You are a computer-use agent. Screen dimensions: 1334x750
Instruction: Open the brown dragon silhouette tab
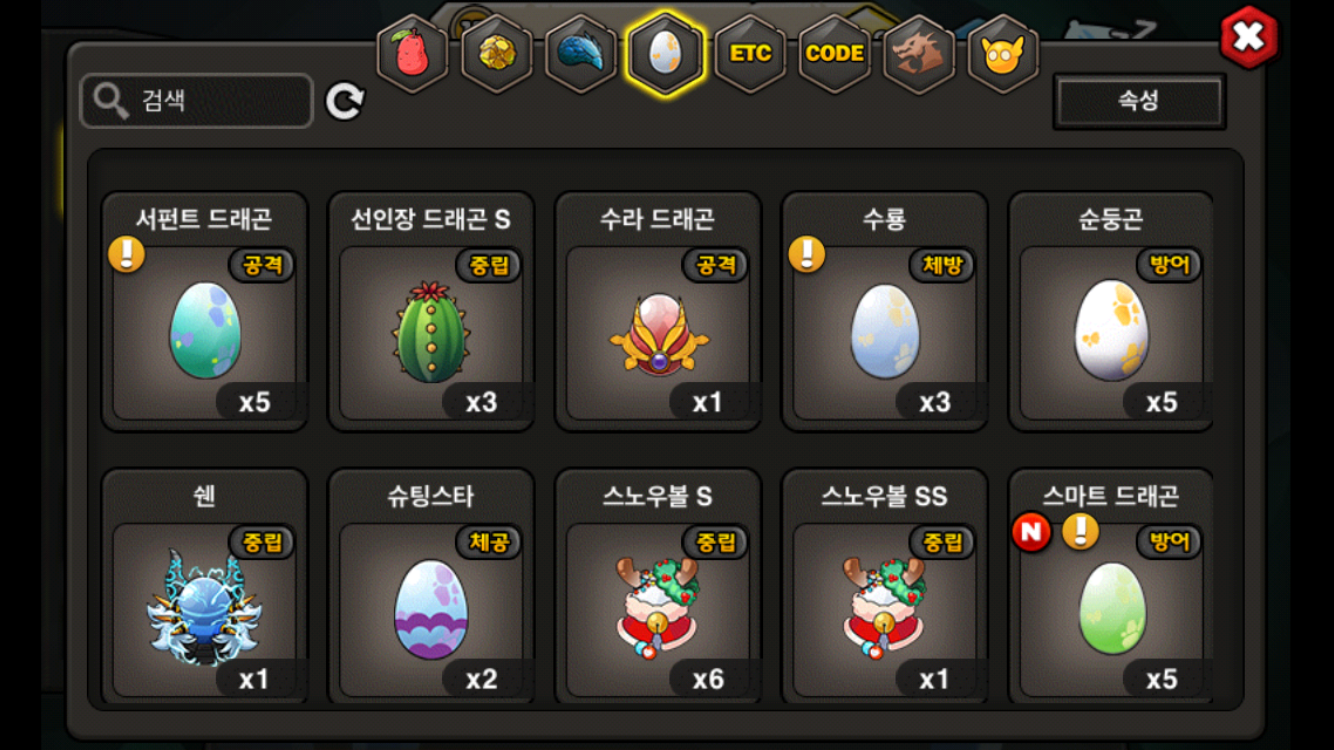click(919, 53)
